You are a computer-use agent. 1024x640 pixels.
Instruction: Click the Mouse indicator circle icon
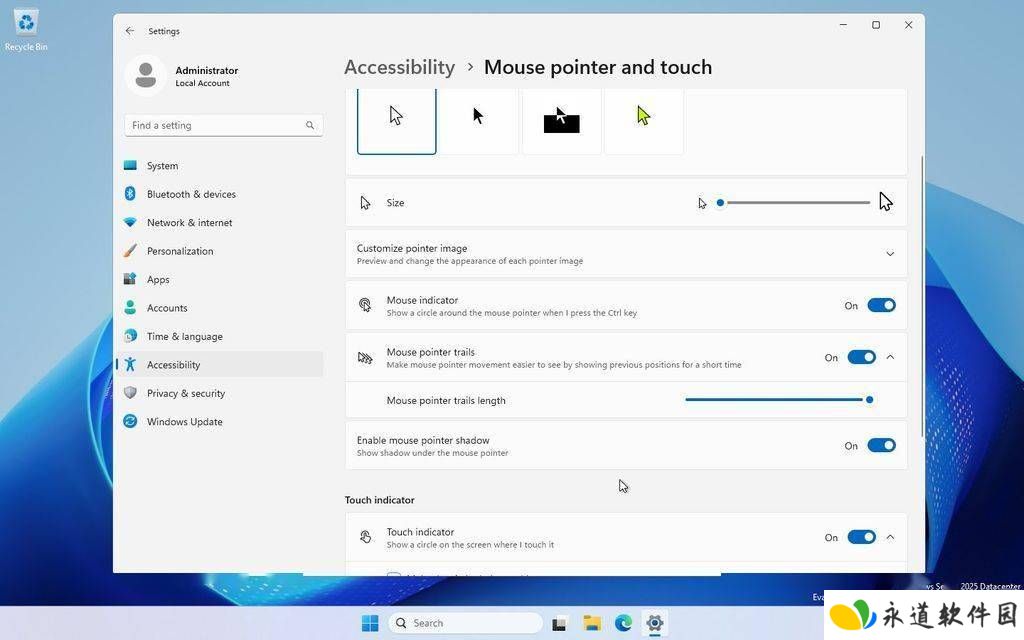tap(365, 305)
